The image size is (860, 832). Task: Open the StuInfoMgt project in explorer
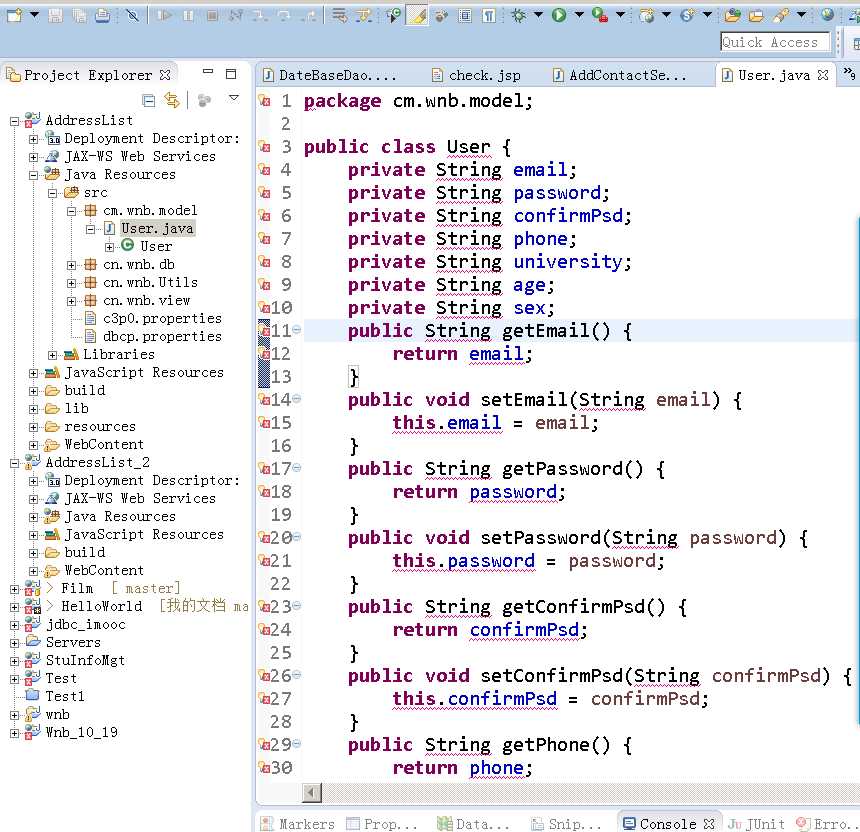[x=84, y=661]
